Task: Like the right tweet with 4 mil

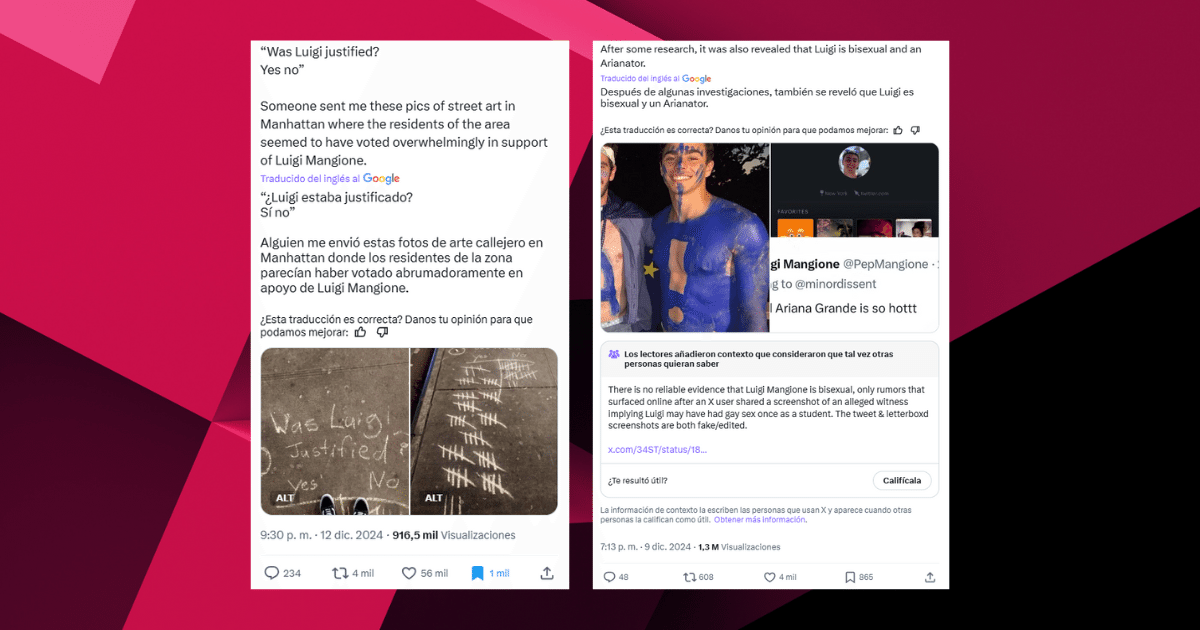Action: click(769, 577)
